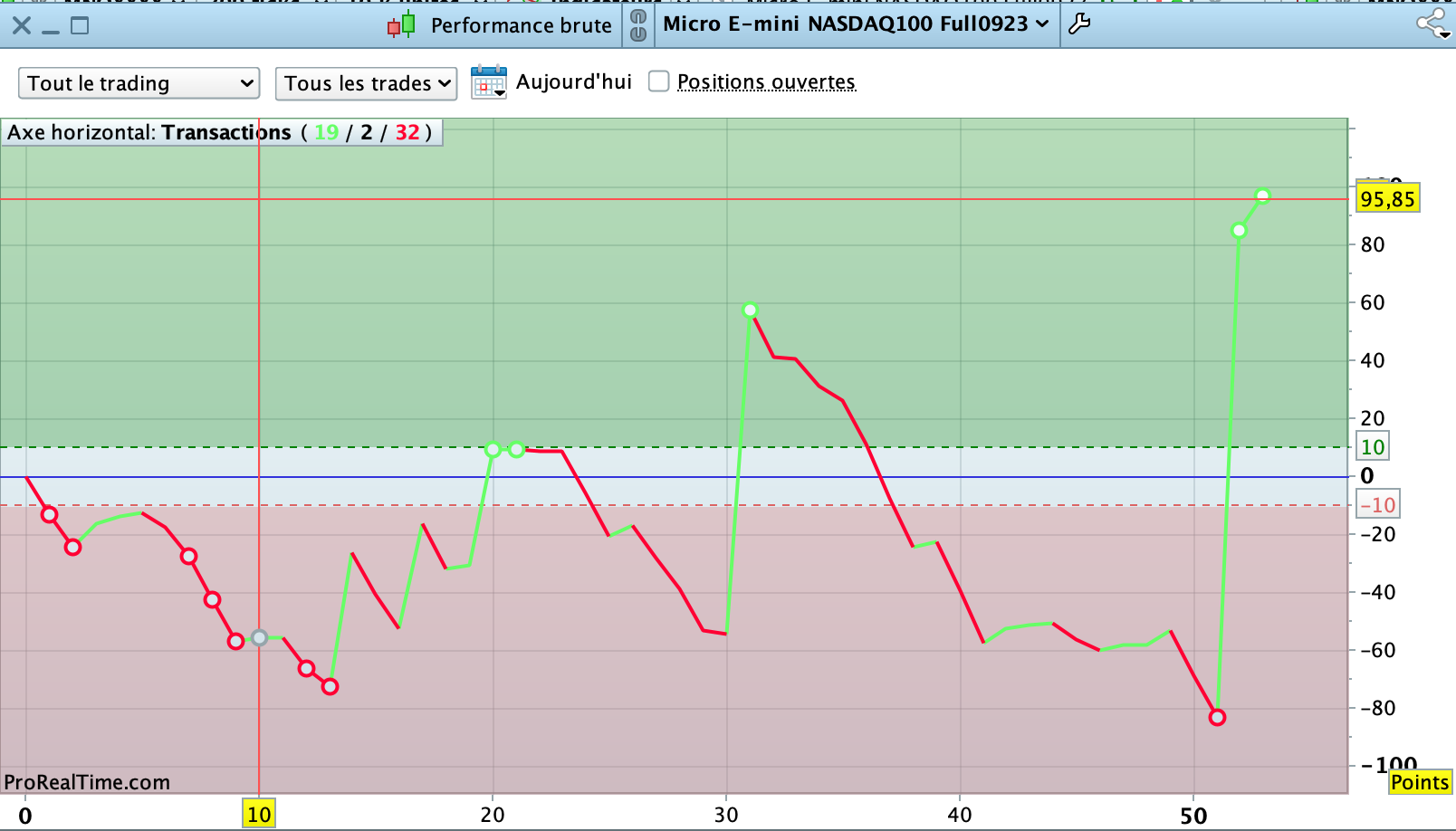Open the wrench settings tool
The height and width of the screenshot is (831, 1456).
pos(1079,24)
